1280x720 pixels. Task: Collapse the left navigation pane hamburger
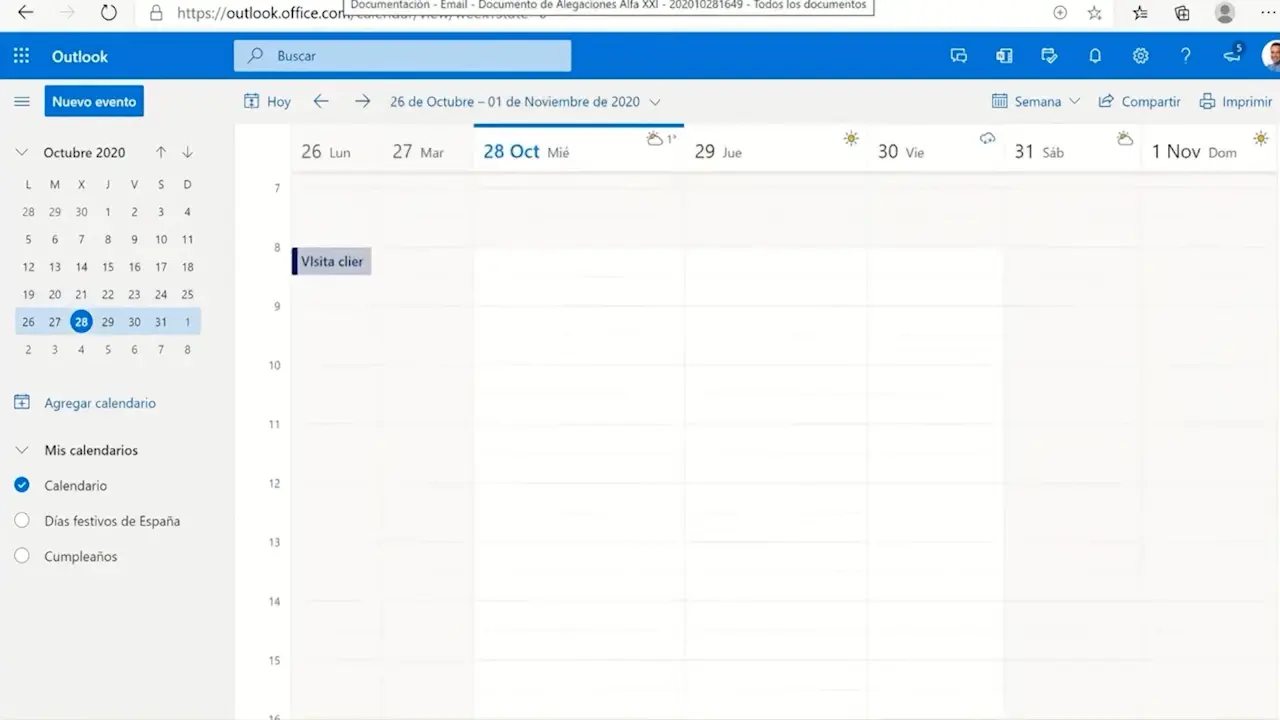21,101
